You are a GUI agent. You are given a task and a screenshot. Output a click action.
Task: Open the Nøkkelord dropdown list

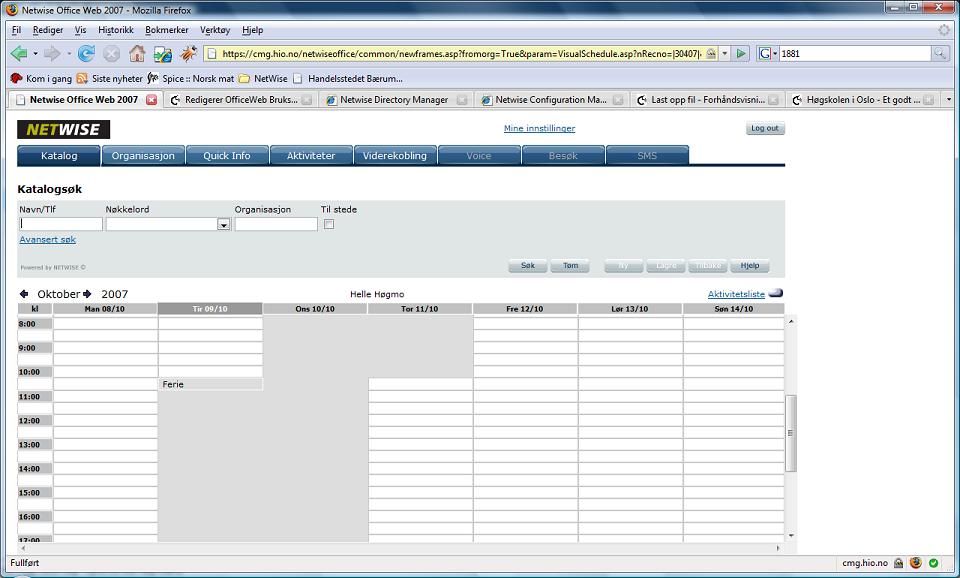(223, 225)
